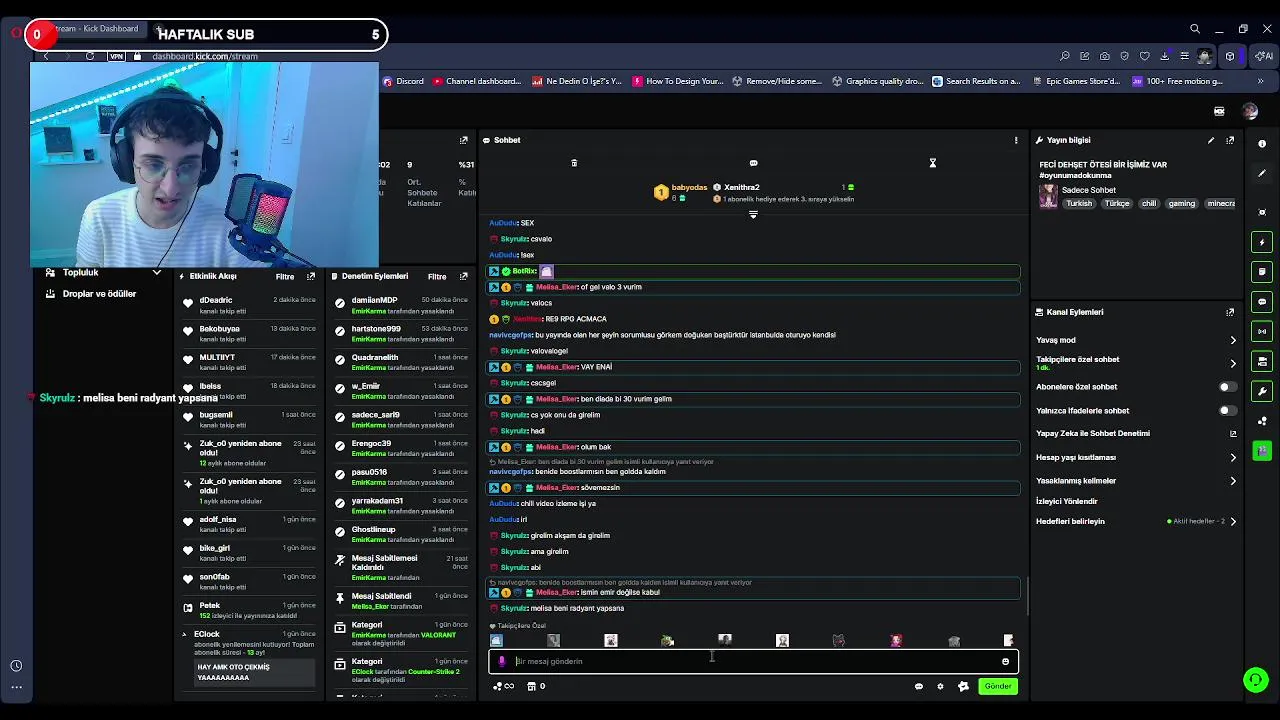Open the chat bubble sidebar icon
1280x720 pixels.
pos(1262,301)
